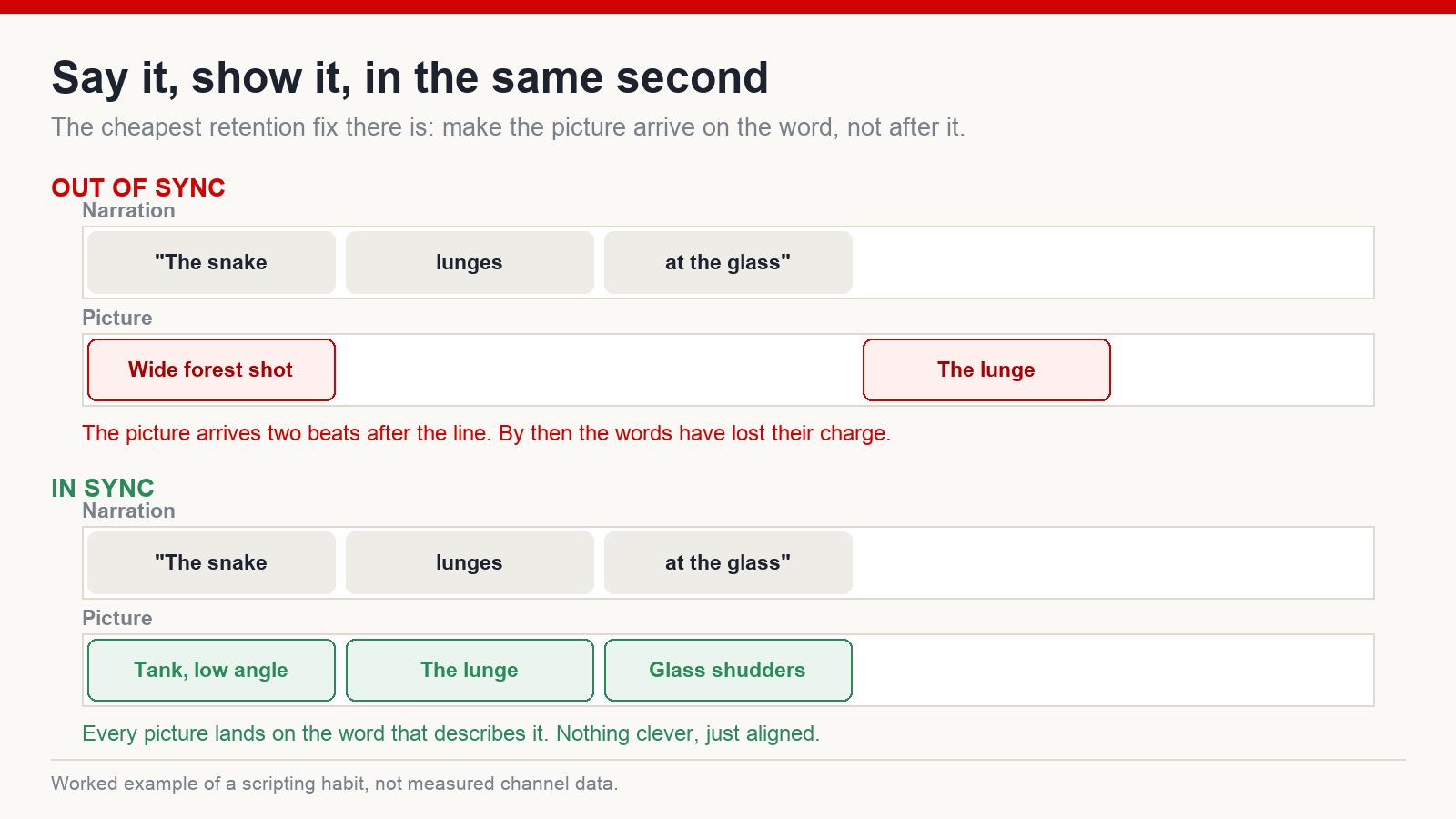Click the green caption "Every picture lands"
1456x819 pixels.
[x=450, y=733]
